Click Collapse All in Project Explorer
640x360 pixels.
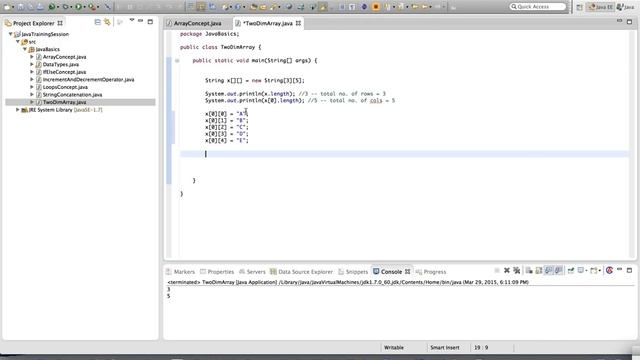98,22
